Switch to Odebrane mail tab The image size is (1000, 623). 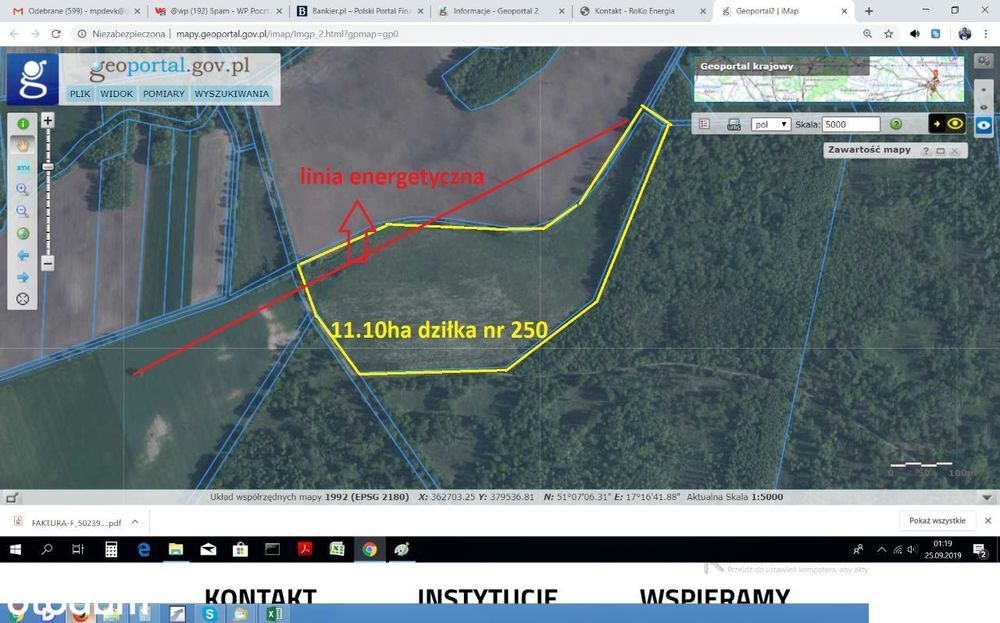tap(77, 11)
